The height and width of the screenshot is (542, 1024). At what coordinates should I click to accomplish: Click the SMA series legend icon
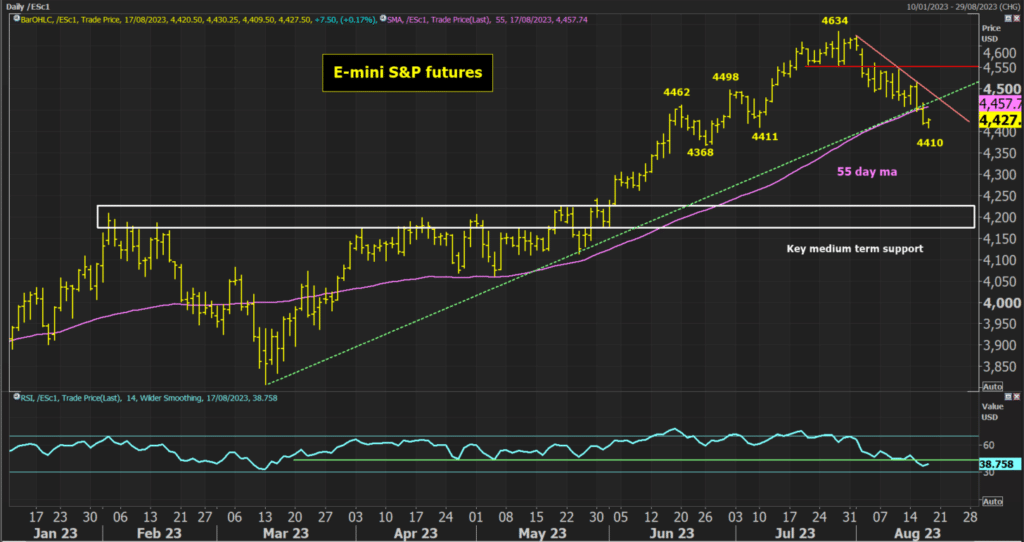(x=383, y=20)
